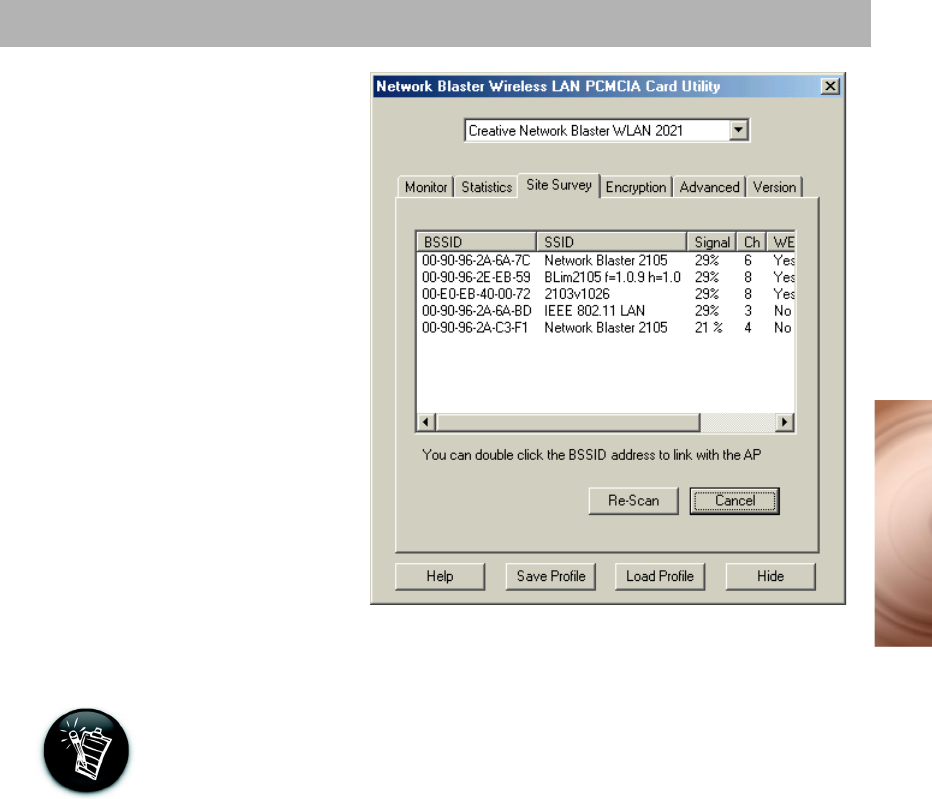Select BSSID 00-90-96-2A-6A-7C
The image size is (932, 799).
(476, 260)
